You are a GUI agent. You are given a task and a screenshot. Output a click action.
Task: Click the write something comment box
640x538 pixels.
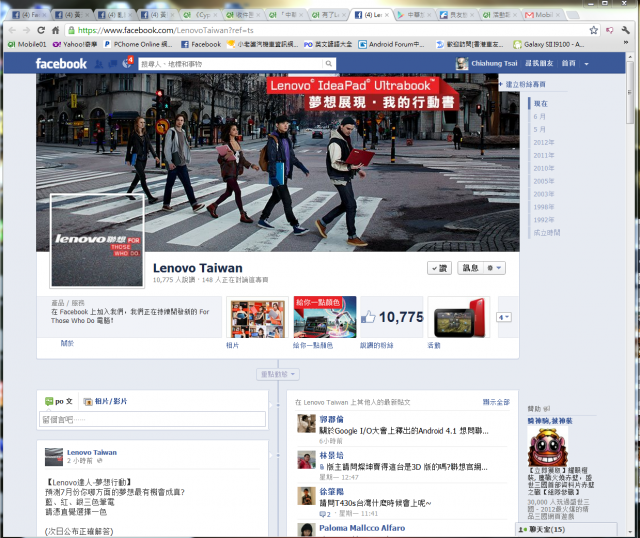(x=152, y=419)
